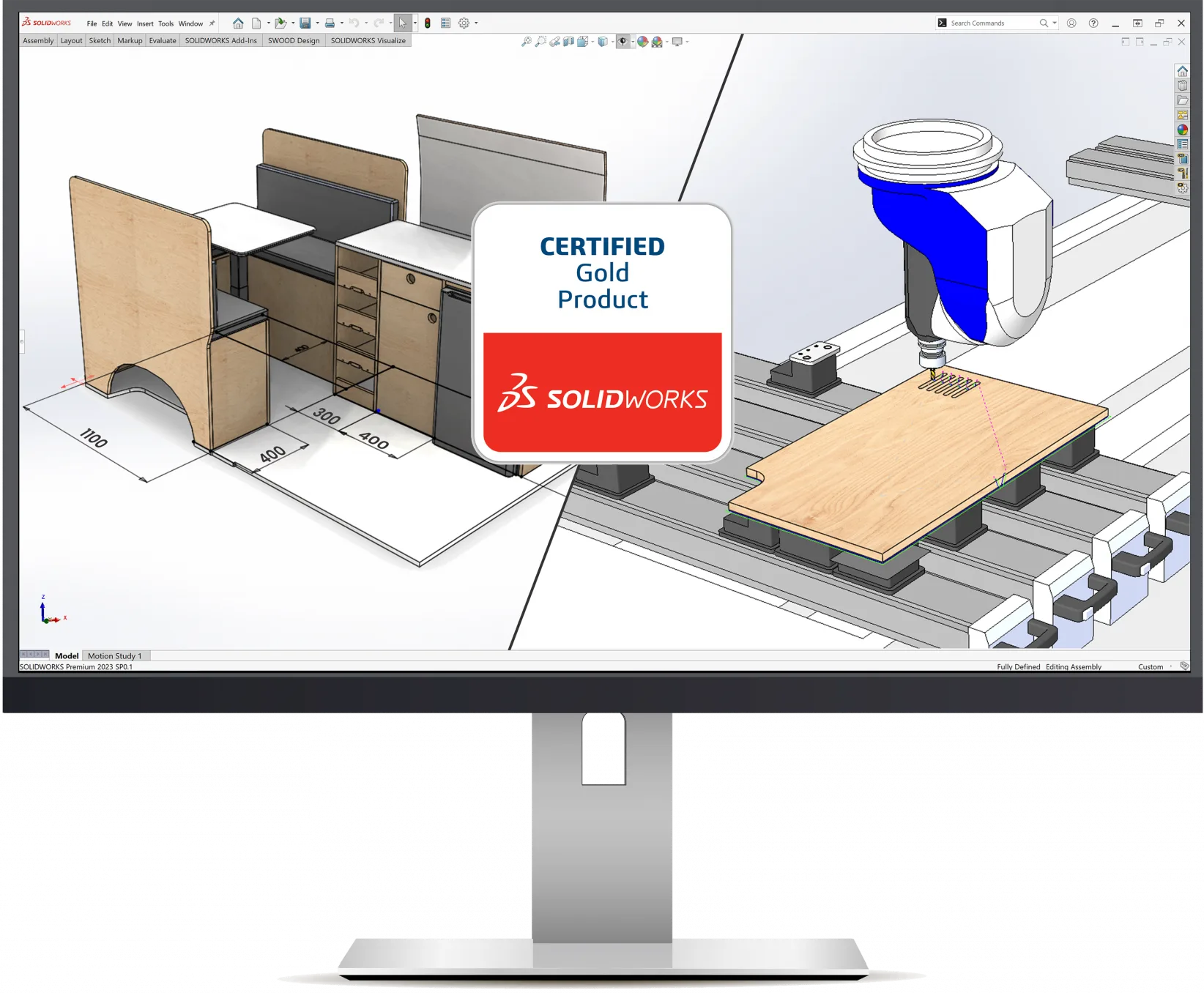Open Apply Scene icon

coord(657,42)
